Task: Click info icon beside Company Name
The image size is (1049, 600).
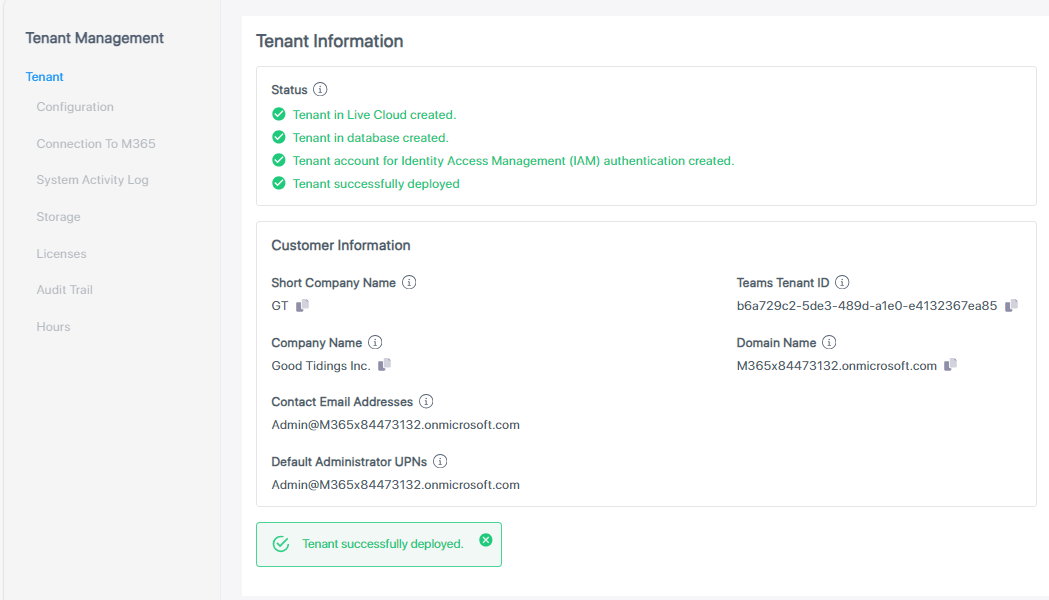Action: [375, 343]
